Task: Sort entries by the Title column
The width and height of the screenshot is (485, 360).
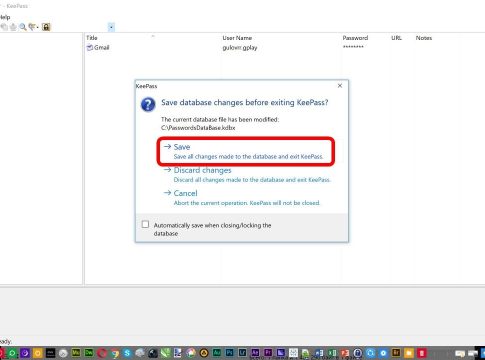Action: coord(92,38)
